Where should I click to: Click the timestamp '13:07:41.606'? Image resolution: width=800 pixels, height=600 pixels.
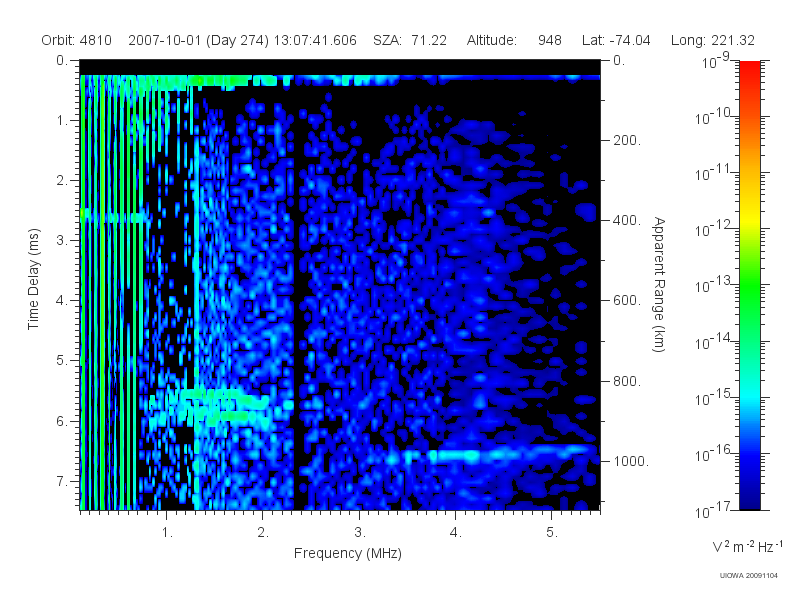tap(315, 40)
